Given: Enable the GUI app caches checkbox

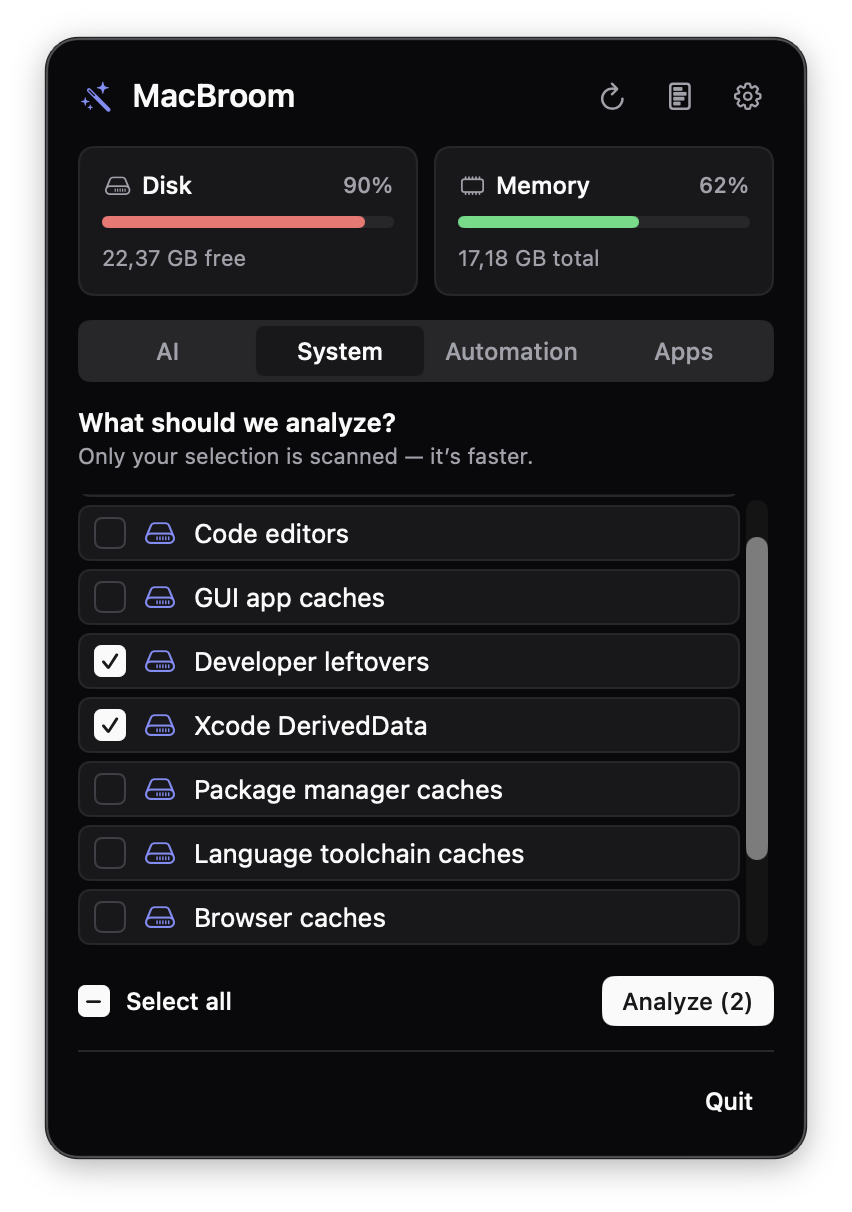Looking at the screenshot, I should 110,598.
